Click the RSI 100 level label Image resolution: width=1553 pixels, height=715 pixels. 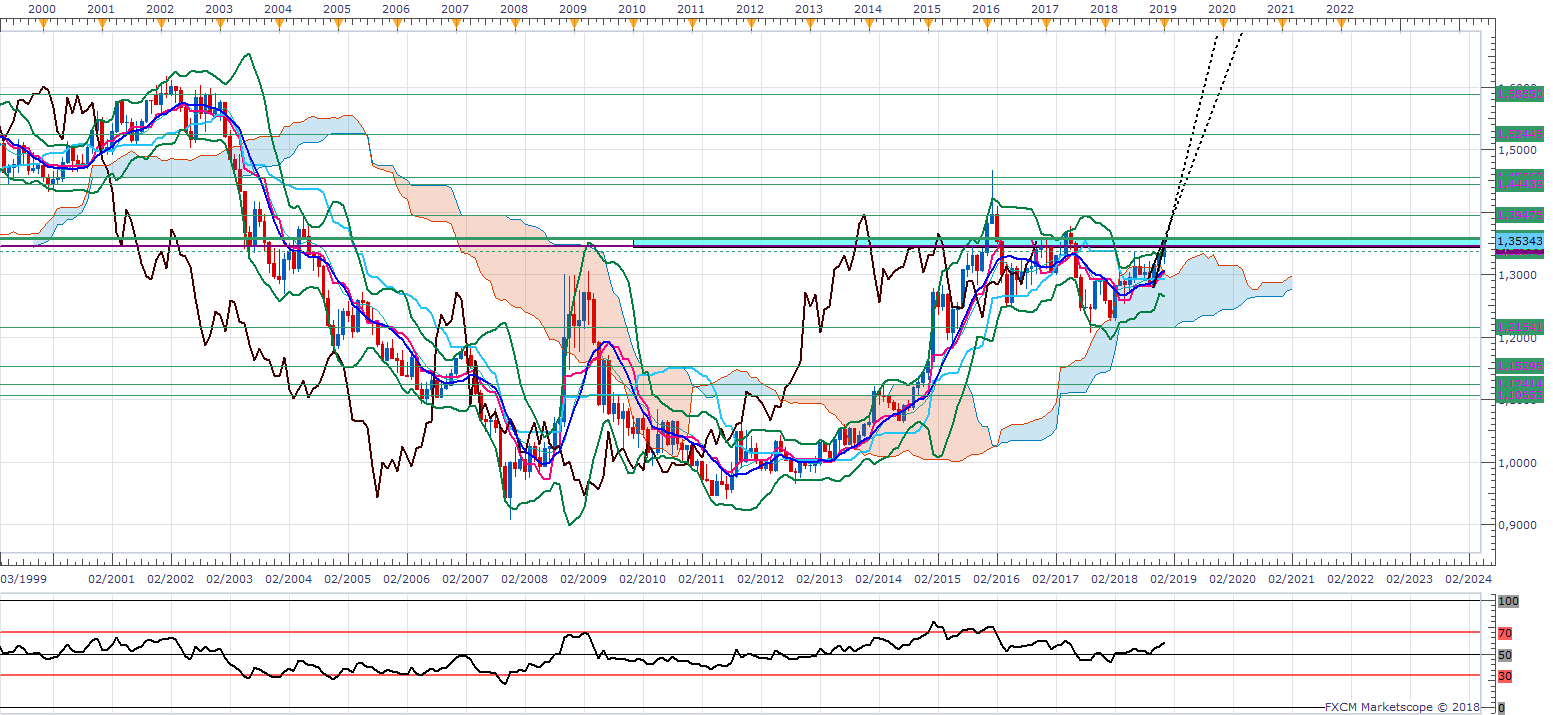[x=1508, y=601]
